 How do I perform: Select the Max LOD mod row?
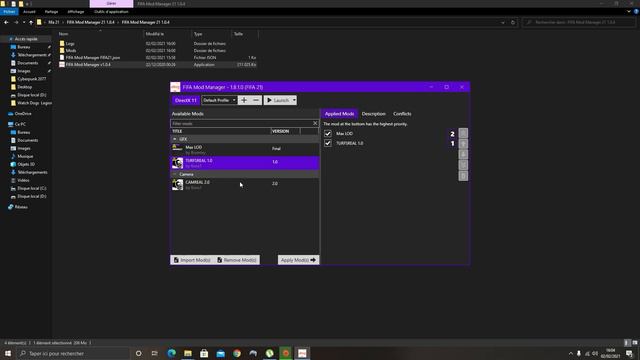(x=245, y=149)
